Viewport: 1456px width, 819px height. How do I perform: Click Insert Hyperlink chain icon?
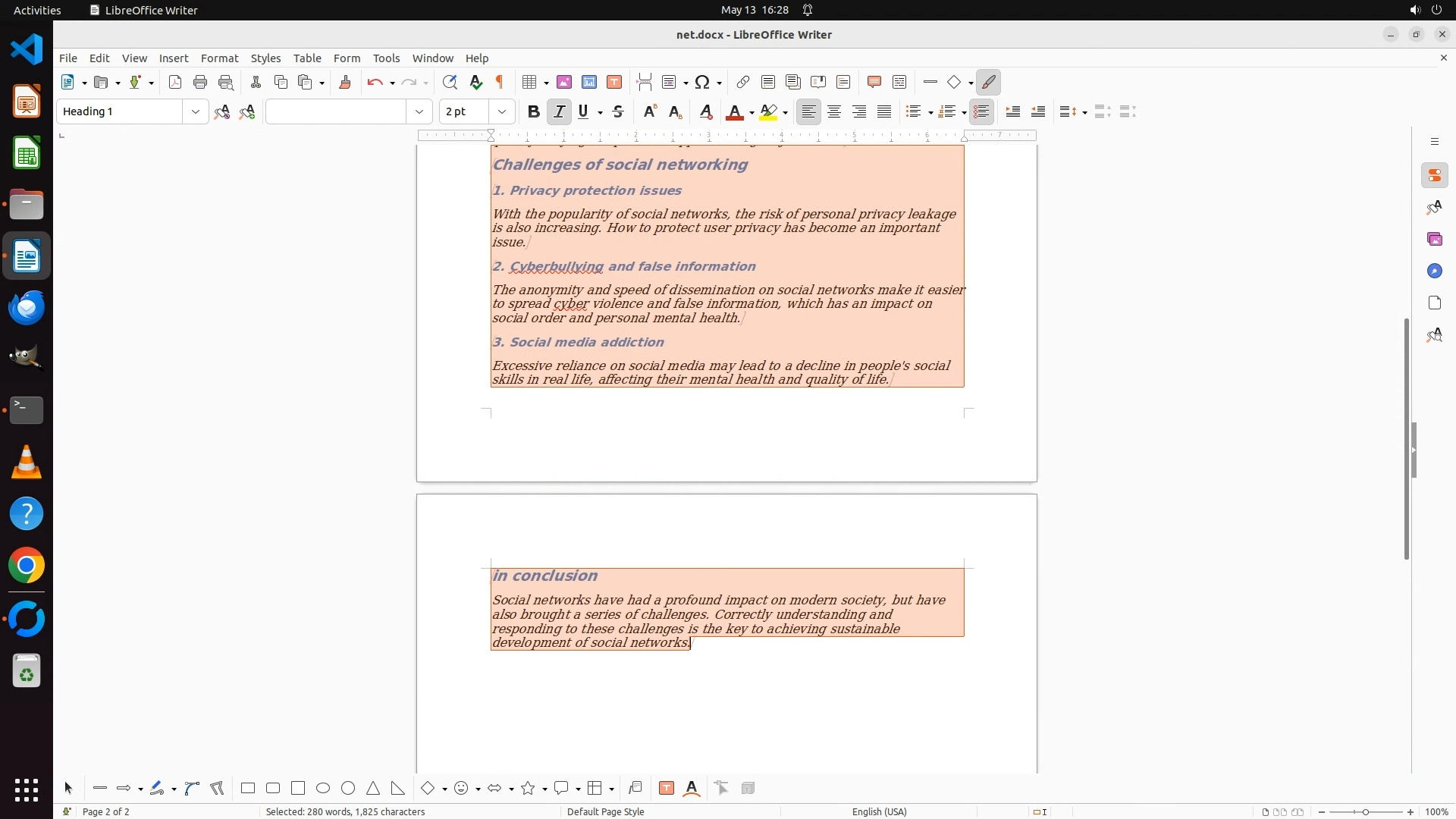(743, 83)
